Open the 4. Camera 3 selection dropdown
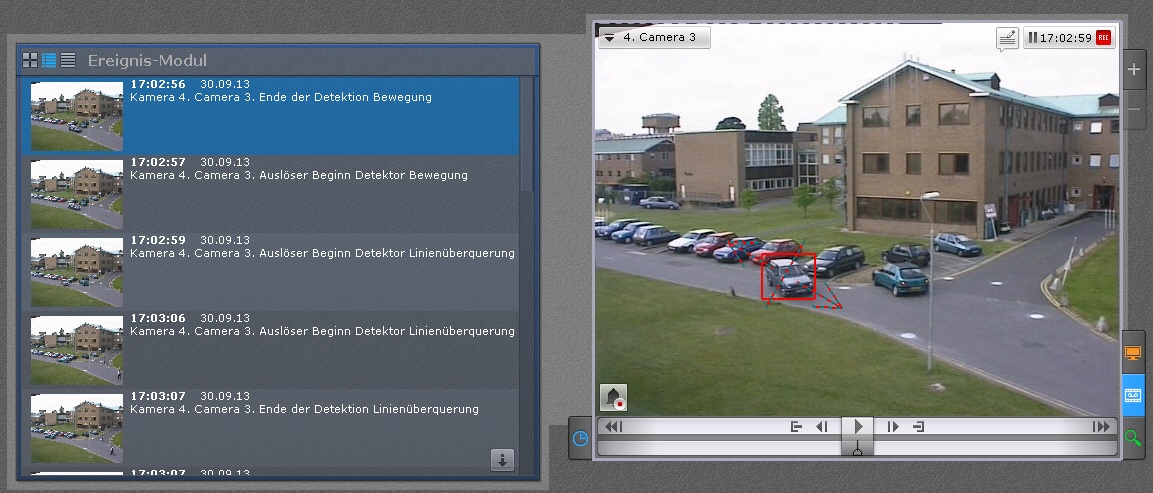 pos(654,38)
